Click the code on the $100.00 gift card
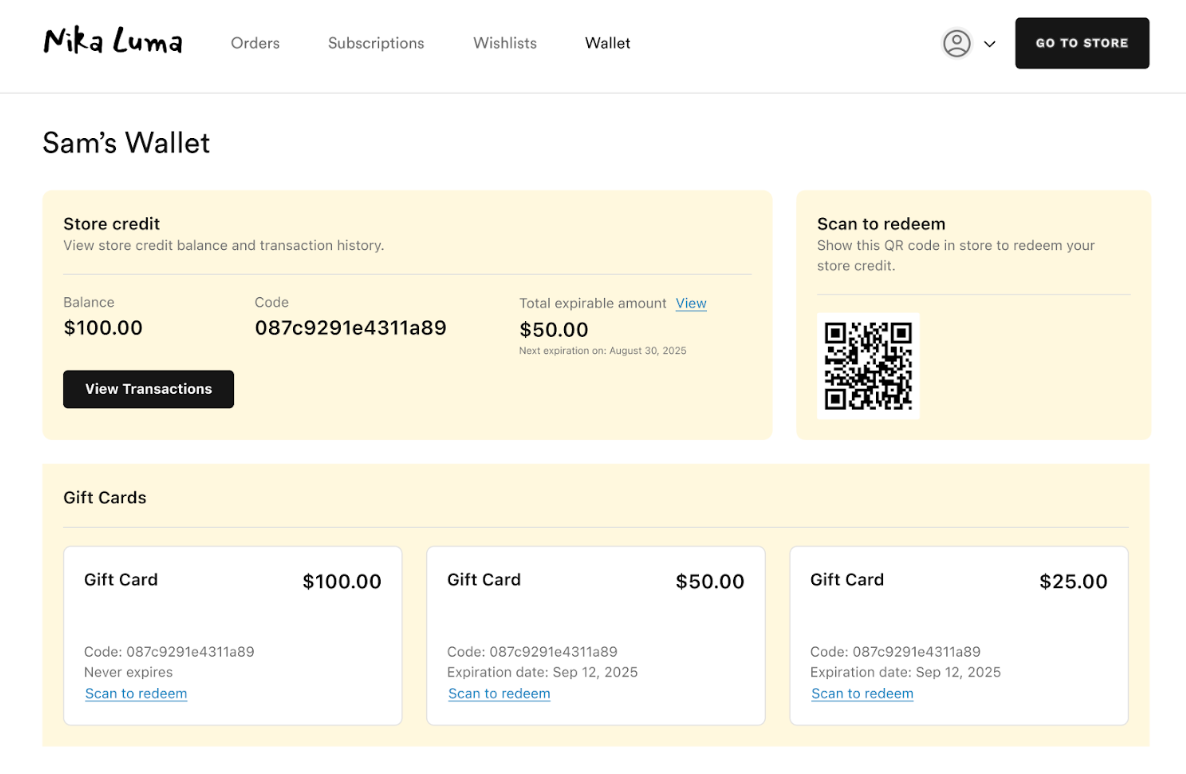1186x774 pixels. point(169,652)
